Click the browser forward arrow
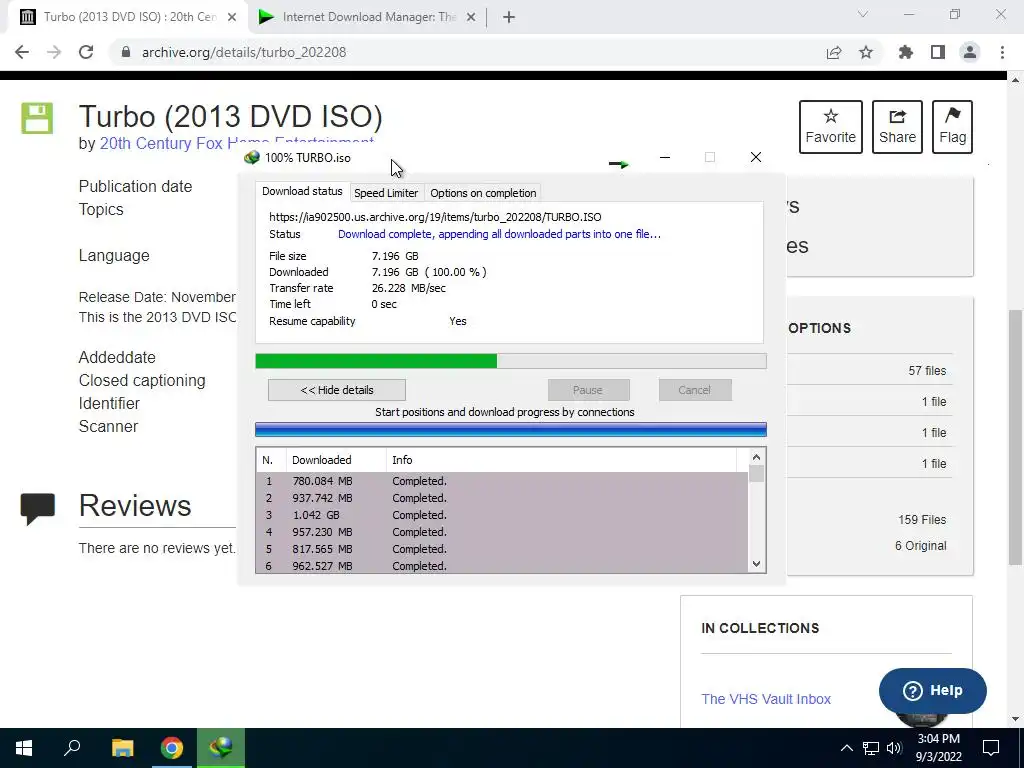The image size is (1024, 768). (x=54, y=52)
